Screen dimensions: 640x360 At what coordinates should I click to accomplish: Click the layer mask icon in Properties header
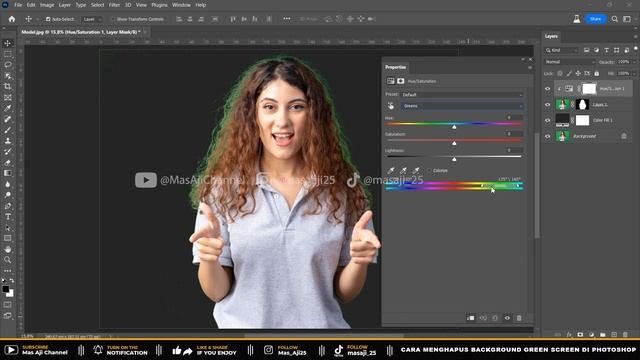point(400,81)
